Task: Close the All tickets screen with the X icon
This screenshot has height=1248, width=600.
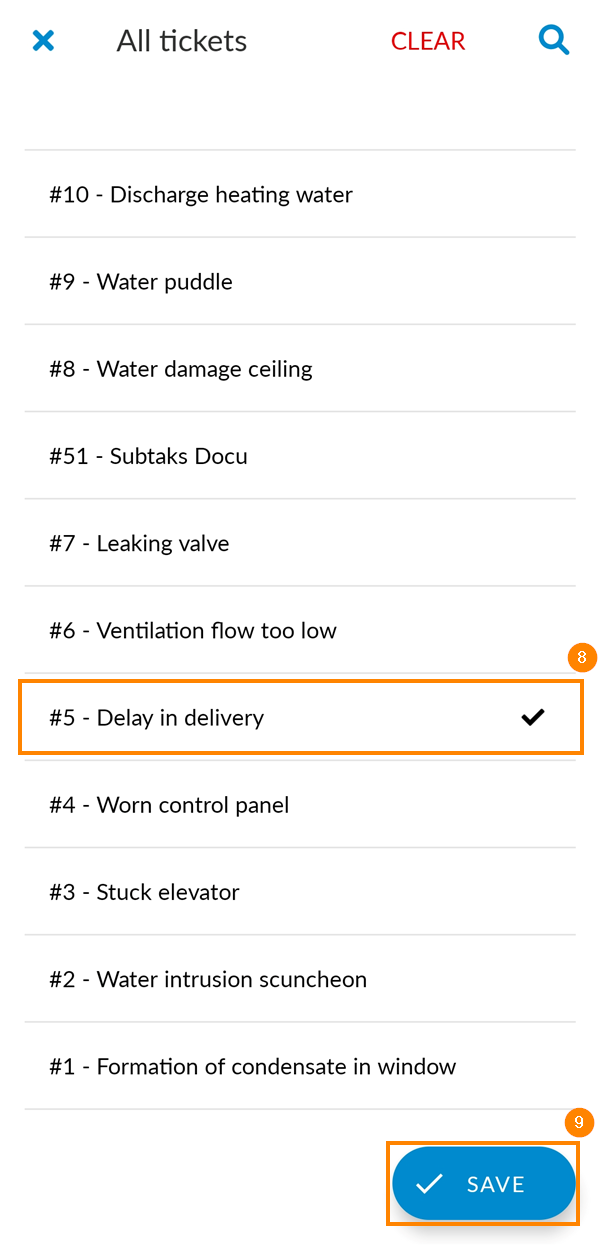Action: pyautogui.click(x=43, y=41)
